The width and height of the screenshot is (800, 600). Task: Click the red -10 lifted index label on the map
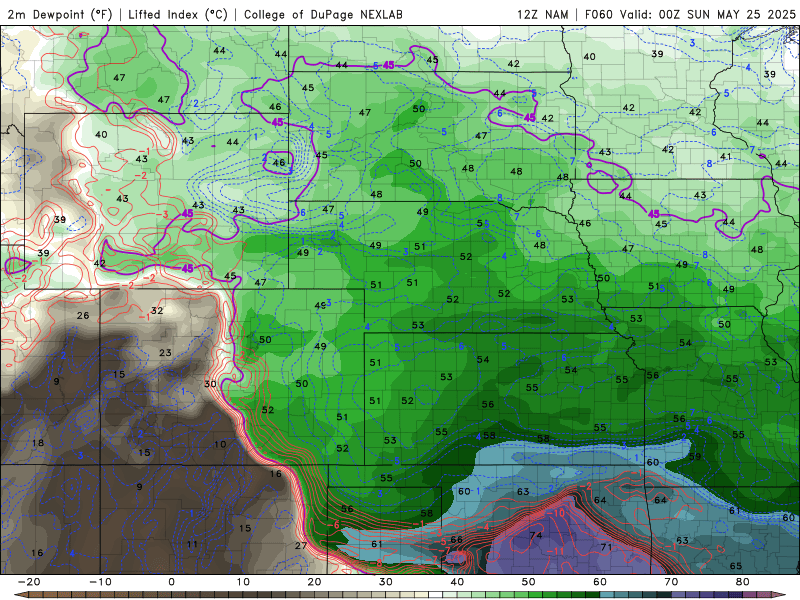[x=556, y=512]
